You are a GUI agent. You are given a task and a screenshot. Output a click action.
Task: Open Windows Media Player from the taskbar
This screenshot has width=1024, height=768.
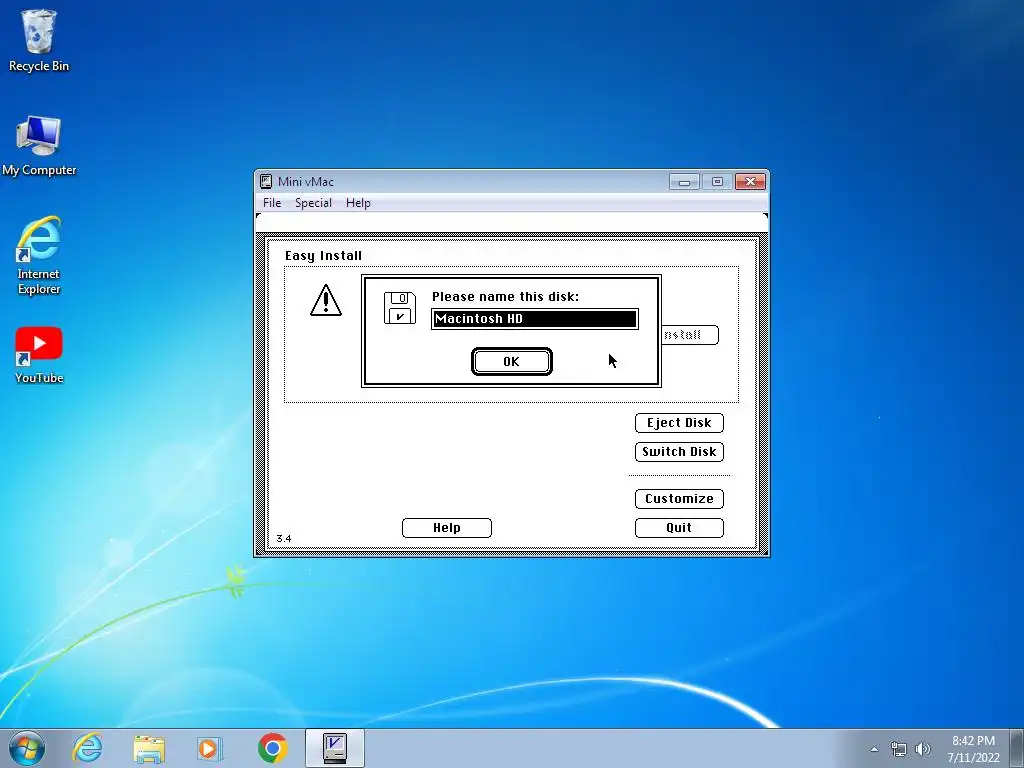210,748
